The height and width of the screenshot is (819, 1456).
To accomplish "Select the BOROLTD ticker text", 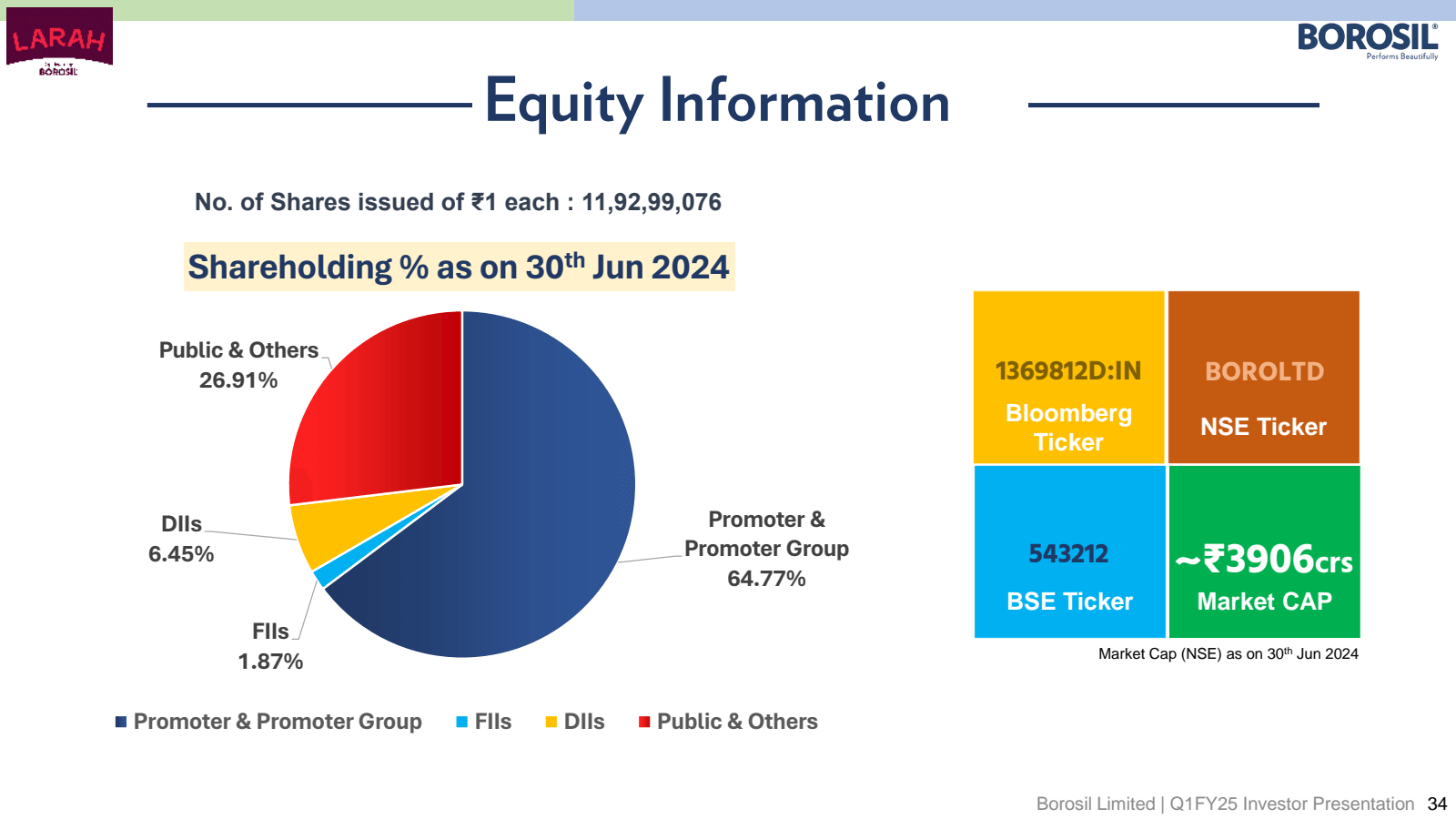I will [x=1264, y=371].
